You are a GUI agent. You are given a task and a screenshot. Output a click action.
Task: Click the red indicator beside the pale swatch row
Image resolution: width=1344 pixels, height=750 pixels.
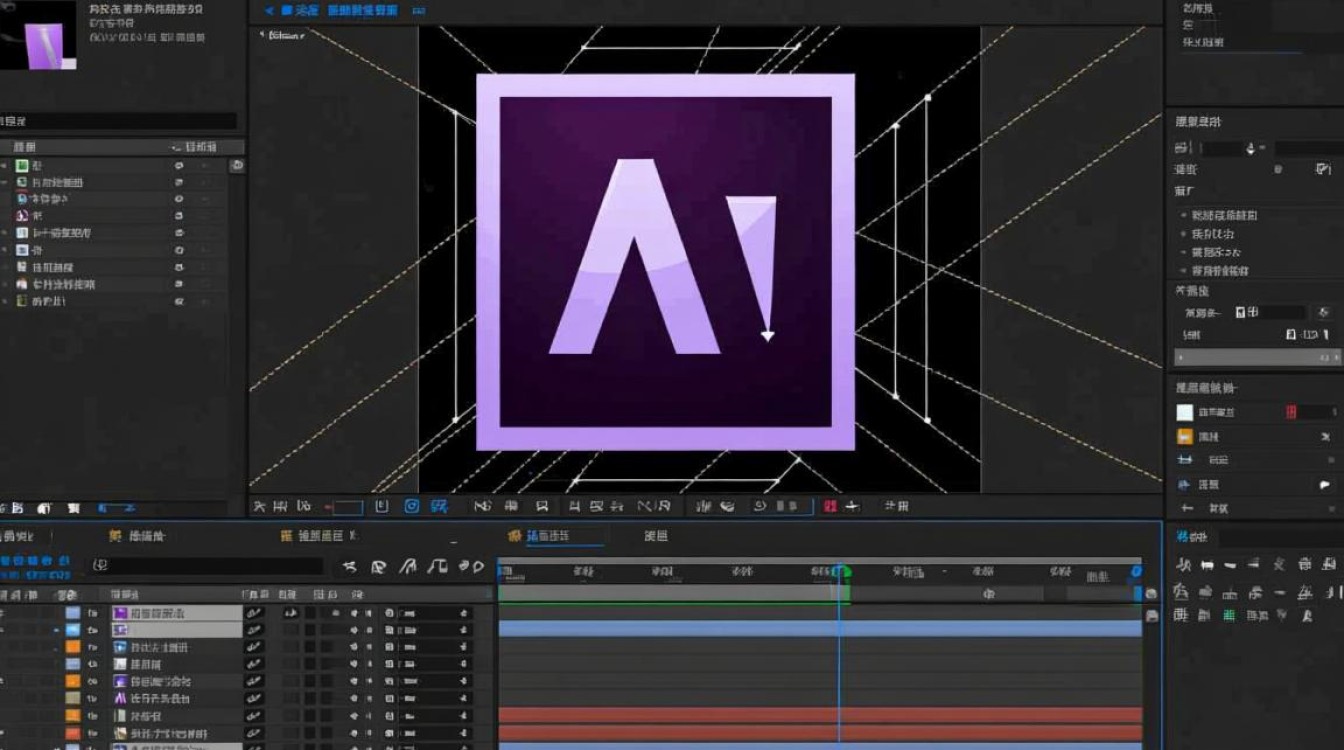(1292, 412)
